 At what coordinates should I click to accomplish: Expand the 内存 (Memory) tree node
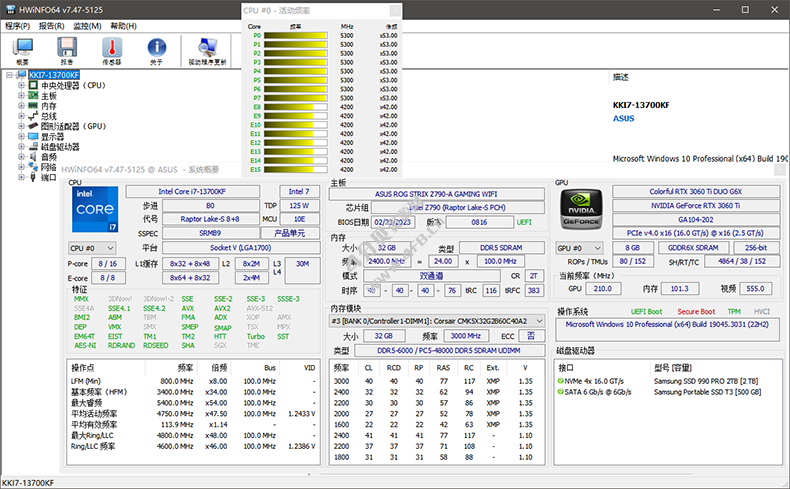coord(21,106)
